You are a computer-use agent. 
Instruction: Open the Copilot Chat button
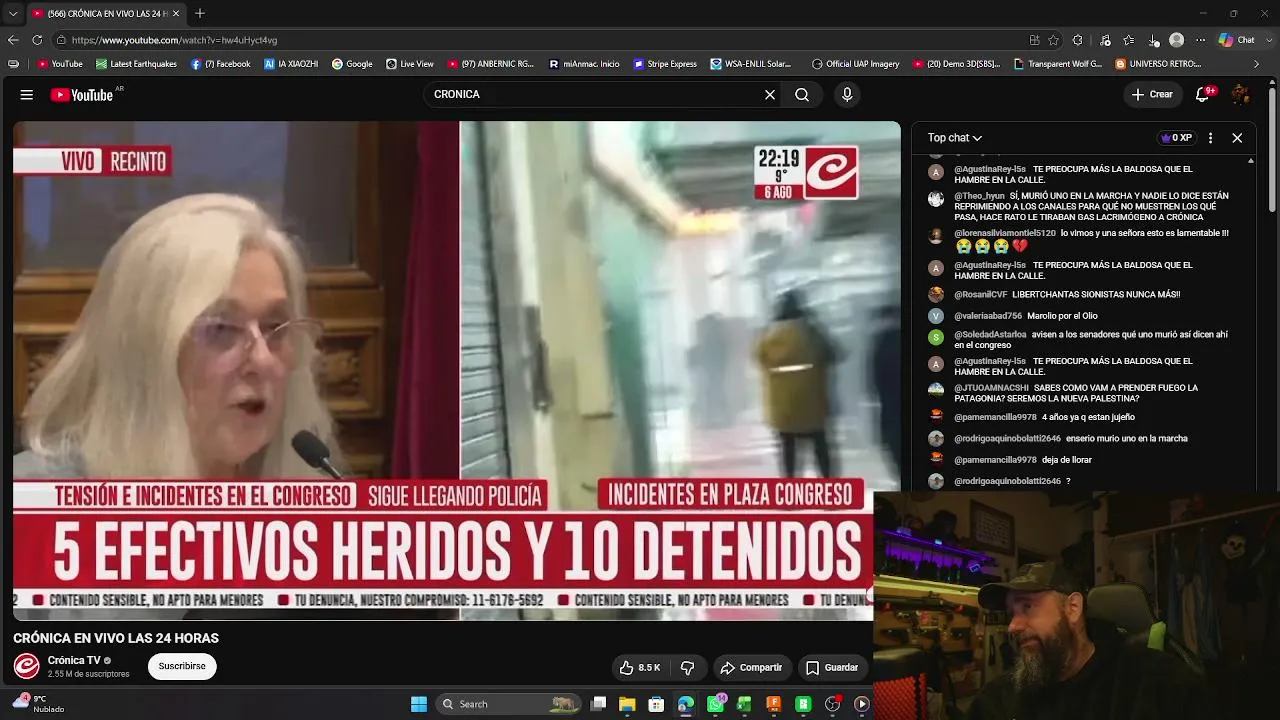tap(1236, 40)
